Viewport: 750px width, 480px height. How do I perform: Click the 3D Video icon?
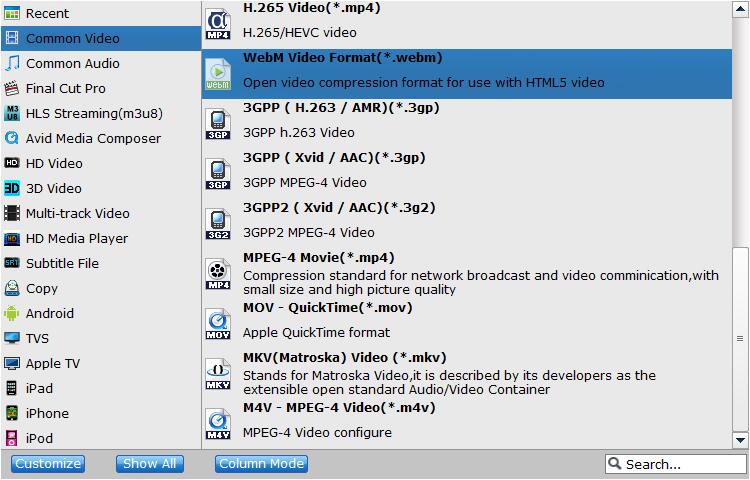point(11,188)
